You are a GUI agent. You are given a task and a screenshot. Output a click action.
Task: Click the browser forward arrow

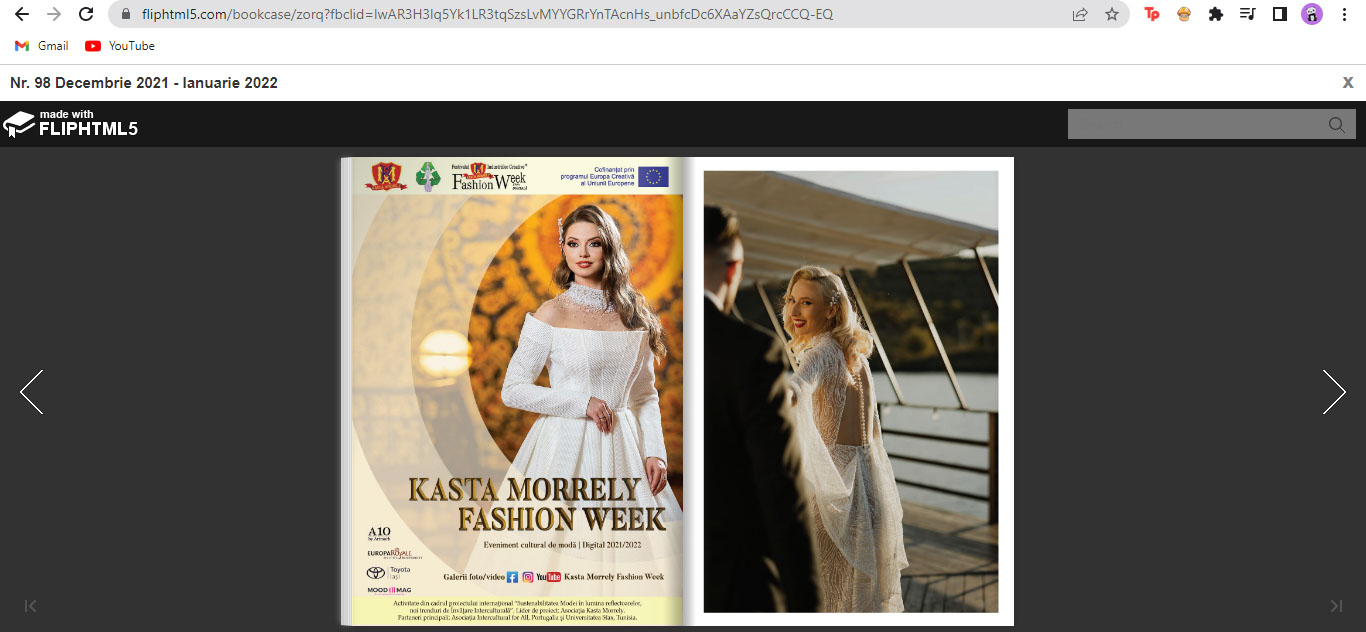tap(54, 14)
